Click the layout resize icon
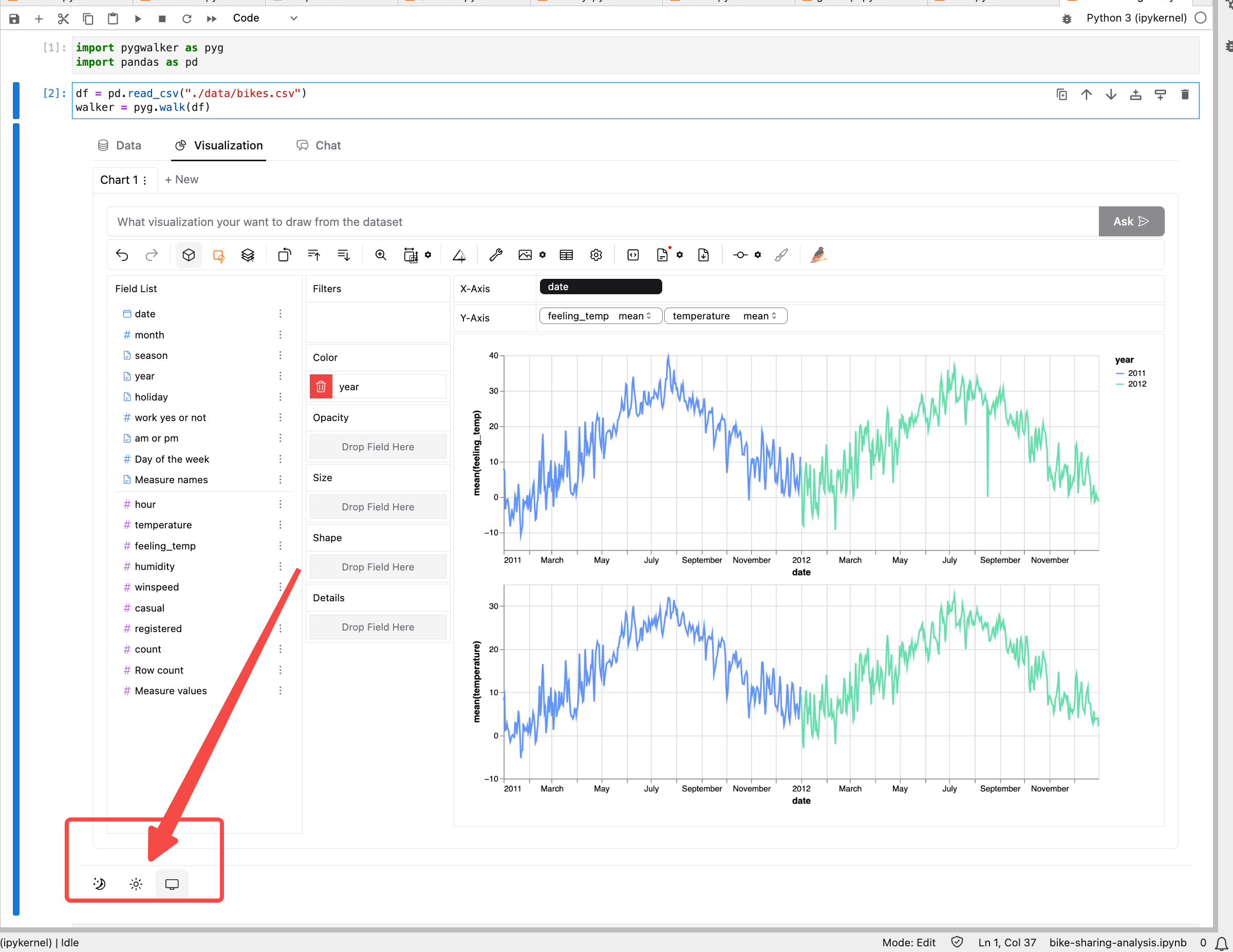 click(410, 255)
